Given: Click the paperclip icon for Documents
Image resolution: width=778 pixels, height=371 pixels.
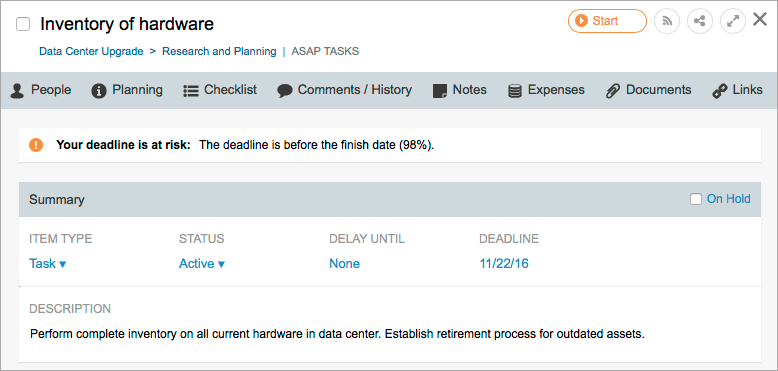Looking at the screenshot, I should 613,91.
